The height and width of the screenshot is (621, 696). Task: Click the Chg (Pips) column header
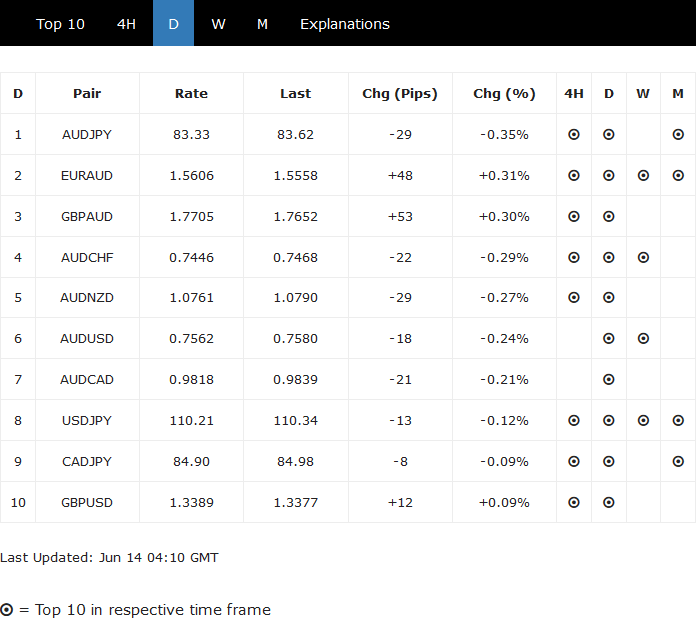(400, 94)
